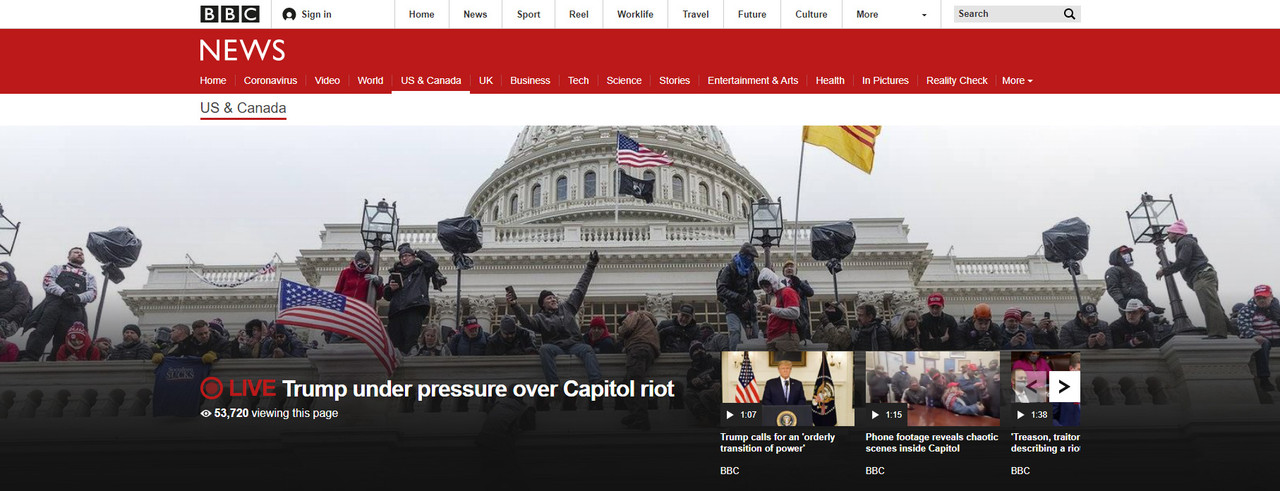The width and height of the screenshot is (1280, 491).
Task: Open the More menu in the news navigation
Action: click(1017, 80)
